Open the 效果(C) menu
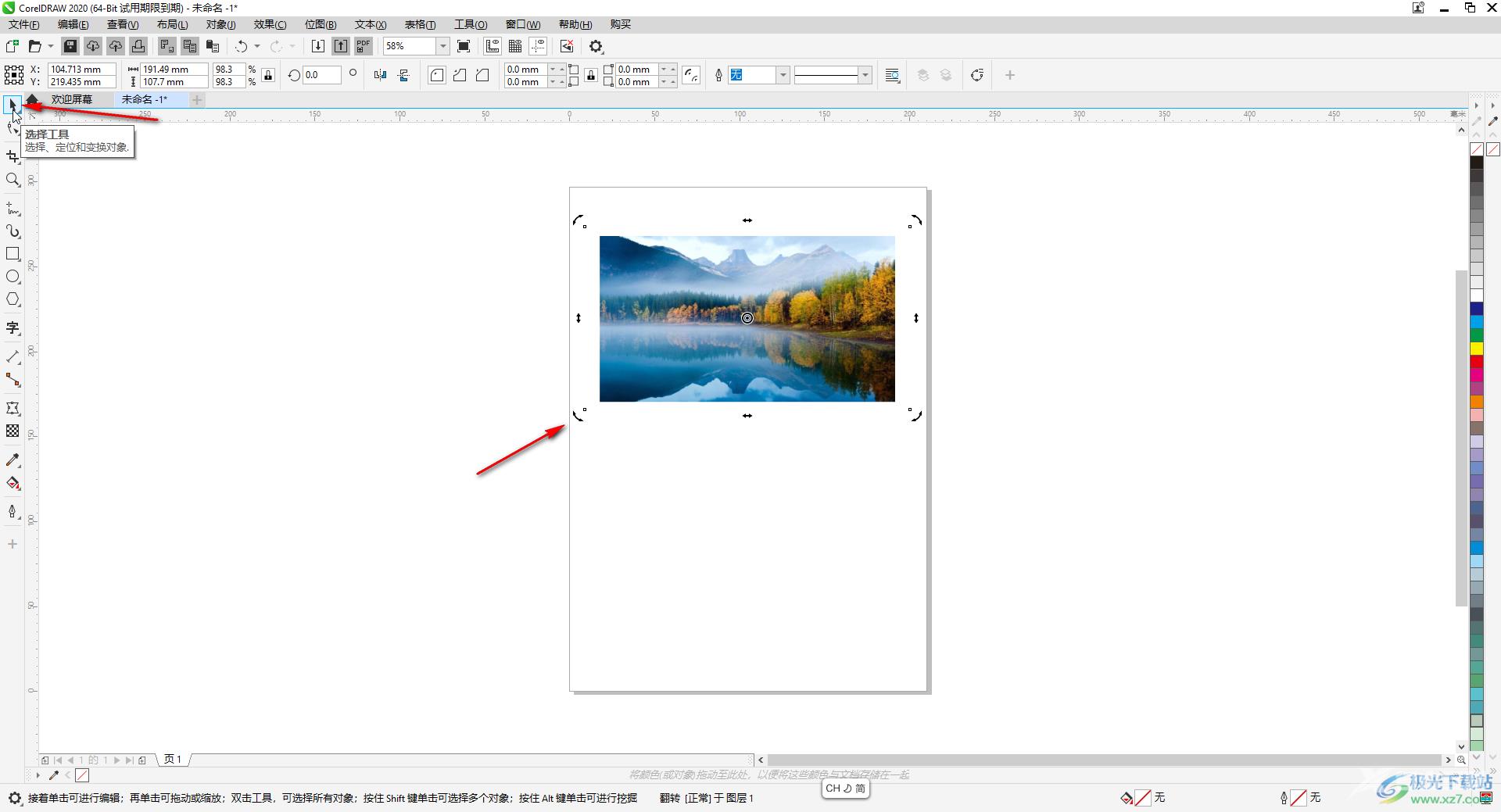This screenshot has height=812, width=1501. (x=270, y=24)
